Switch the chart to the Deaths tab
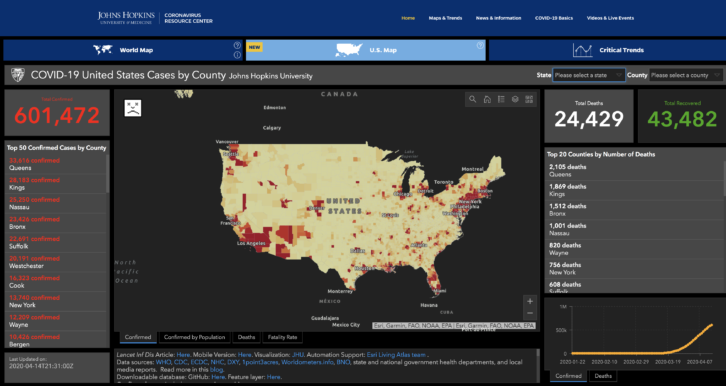 [603, 376]
